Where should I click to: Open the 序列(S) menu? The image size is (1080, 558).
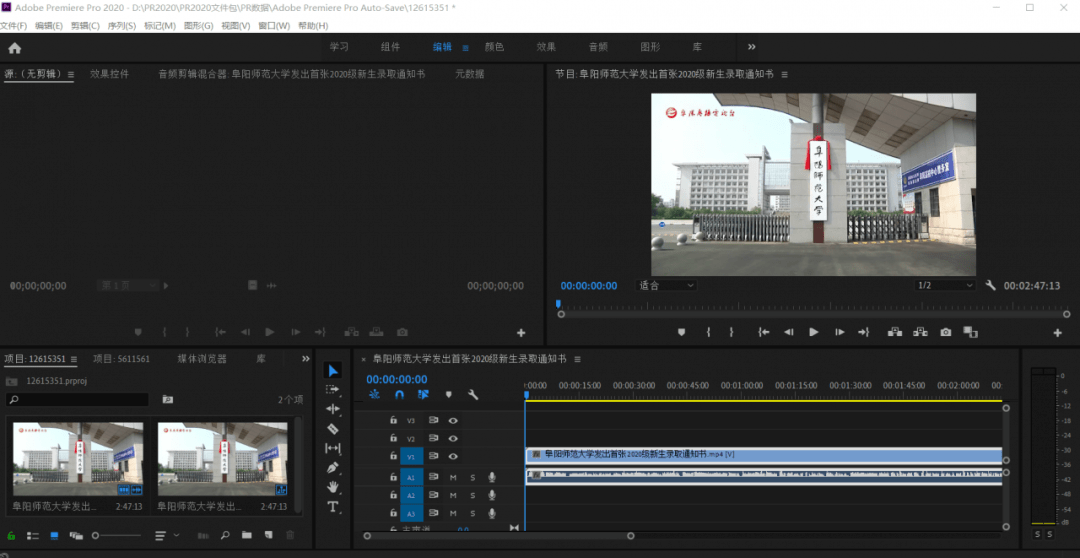[122, 25]
